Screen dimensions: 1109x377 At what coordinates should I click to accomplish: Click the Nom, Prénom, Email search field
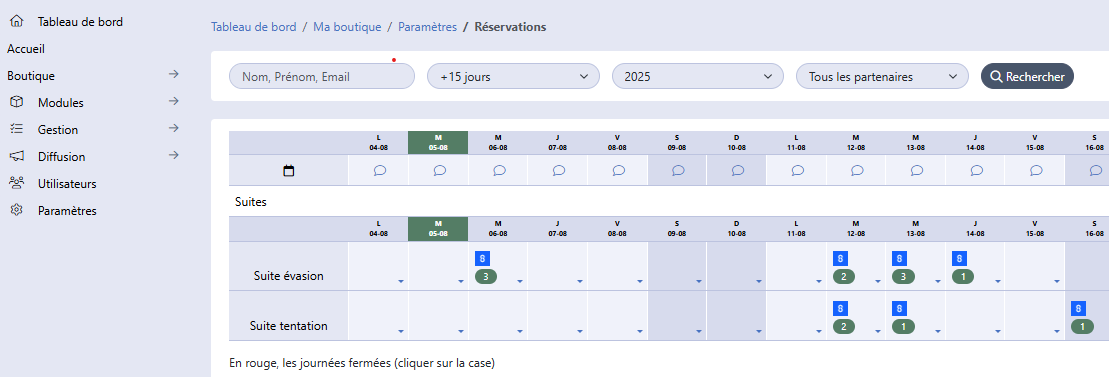pos(322,76)
